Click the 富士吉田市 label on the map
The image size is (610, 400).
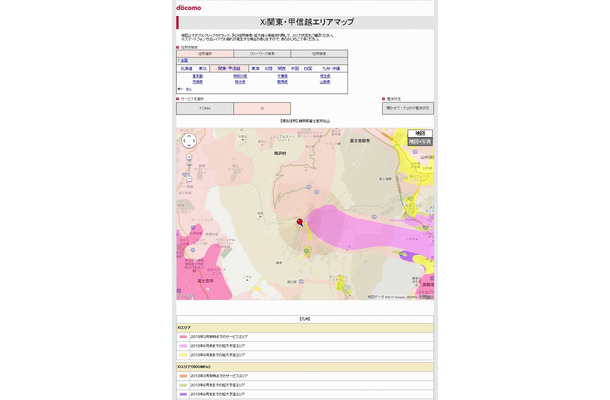[x=359, y=141]
